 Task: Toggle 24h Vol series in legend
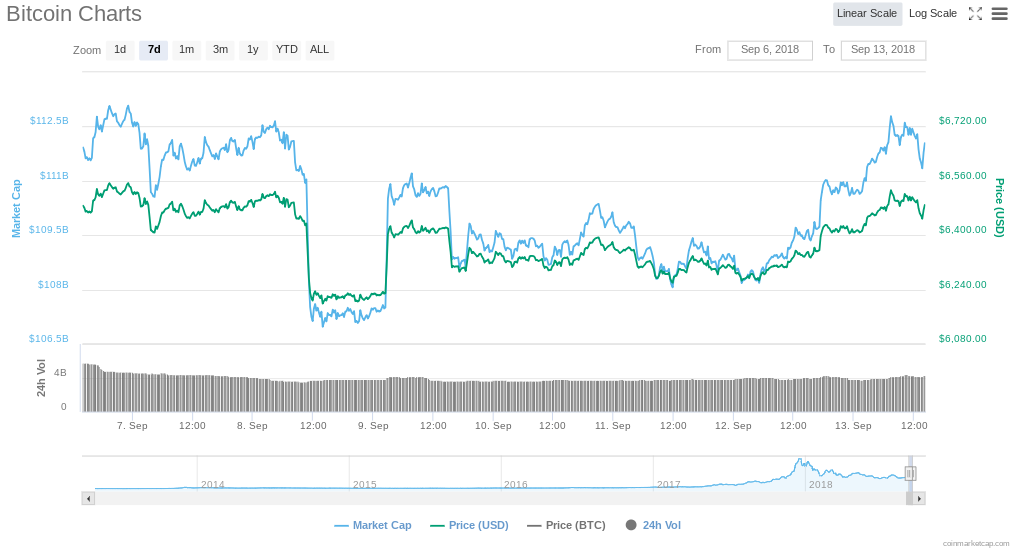tap(653, 525)
